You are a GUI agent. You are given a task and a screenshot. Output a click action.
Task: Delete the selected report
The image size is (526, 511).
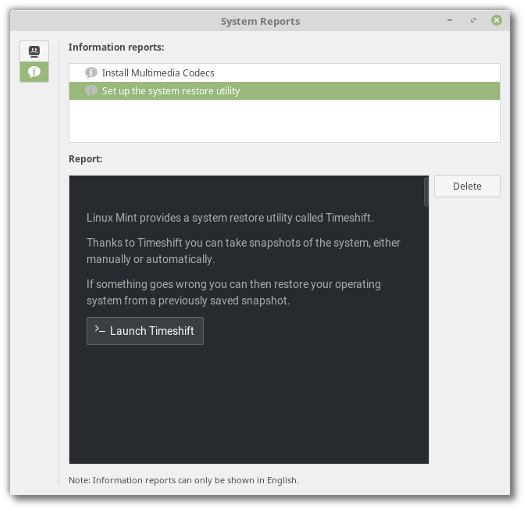pyautogui.click(x=467, y=186)
